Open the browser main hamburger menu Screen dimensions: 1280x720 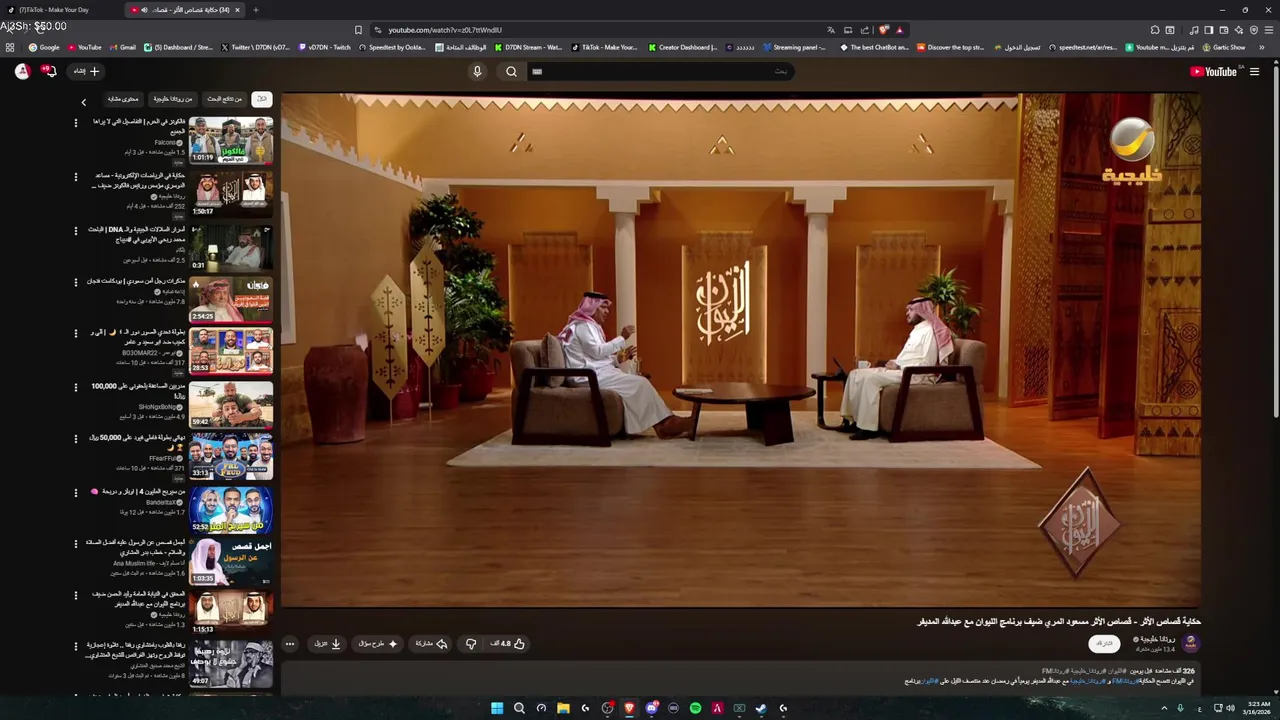(x=1267, y=30)
